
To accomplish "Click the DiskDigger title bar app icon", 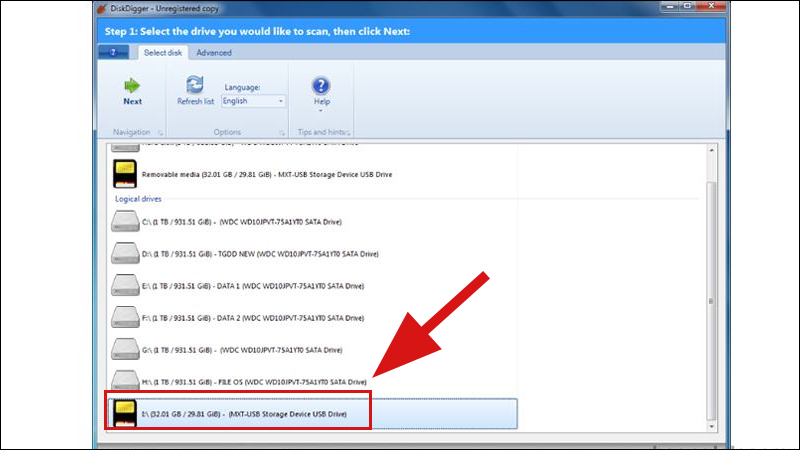I will (102, 8).
